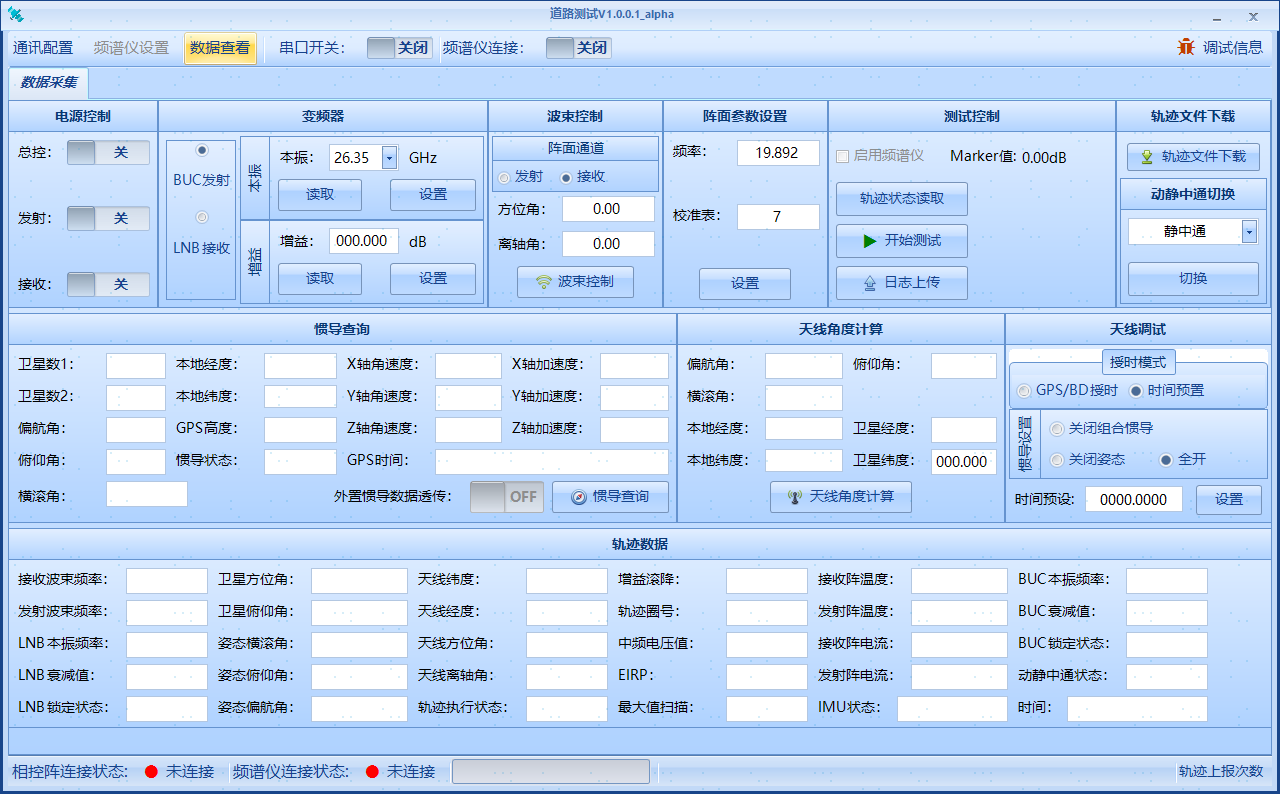Click the 接收波束频率 field
The height and width of the screenshot is (794, 1280).
[x=167, y=581]
